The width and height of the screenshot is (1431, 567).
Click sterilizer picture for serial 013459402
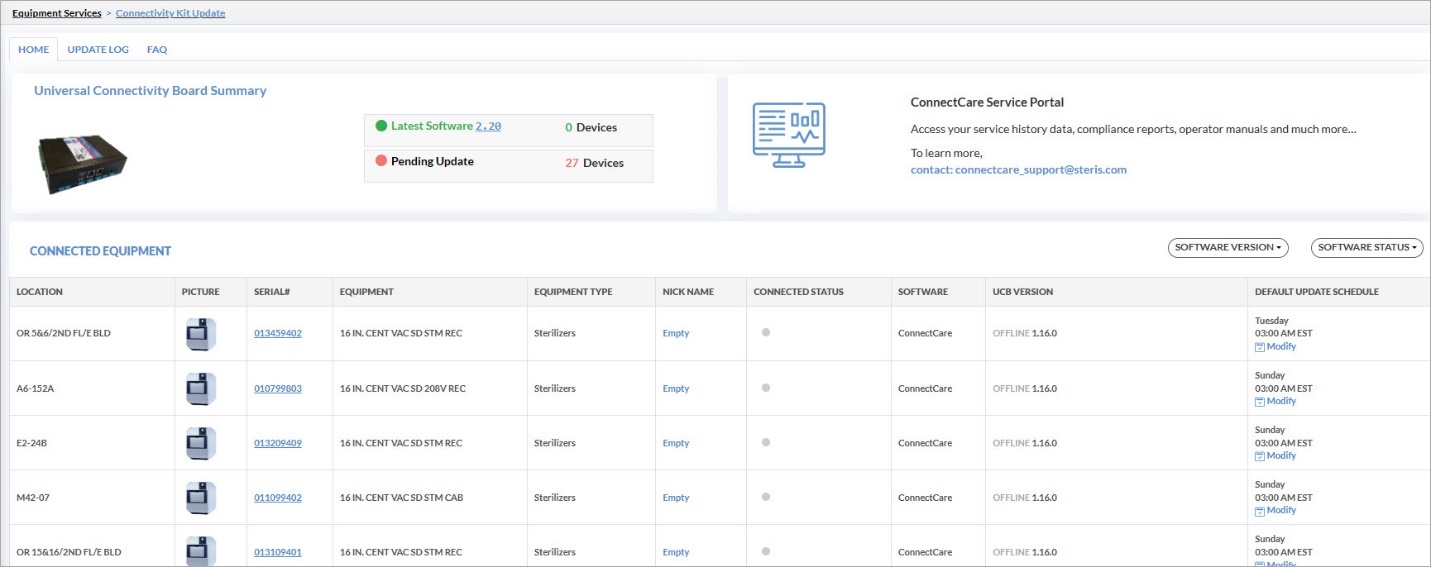coord(201,333)
